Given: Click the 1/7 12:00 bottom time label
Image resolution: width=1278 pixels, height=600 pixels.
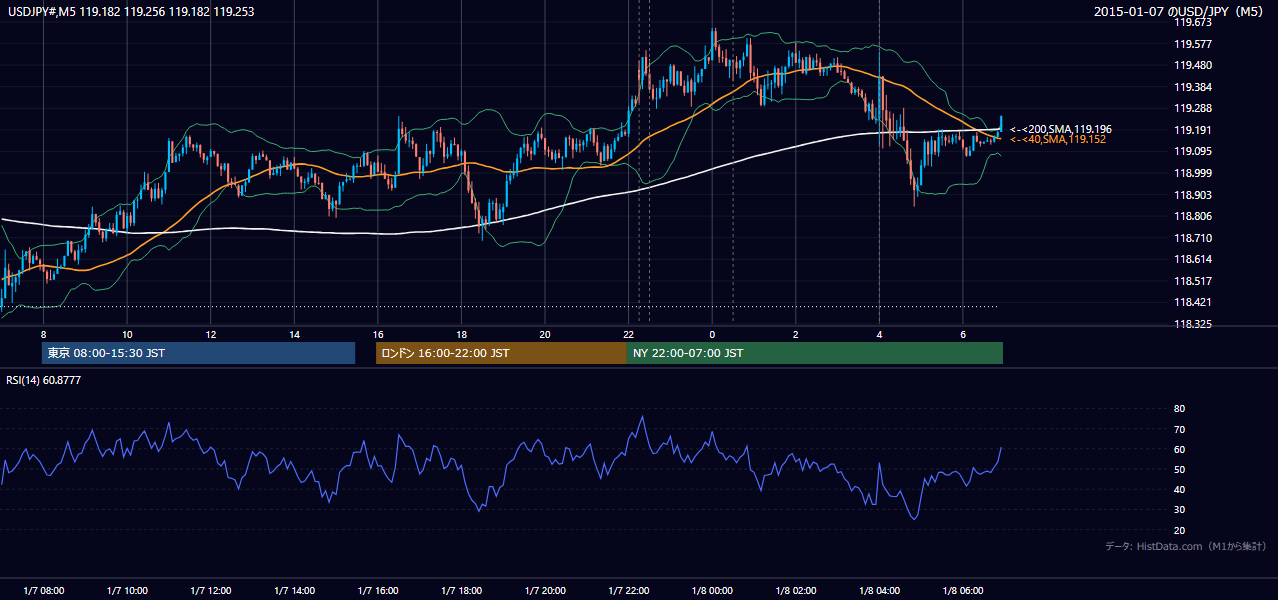Looking at the screenshot, I should point(210,591).
